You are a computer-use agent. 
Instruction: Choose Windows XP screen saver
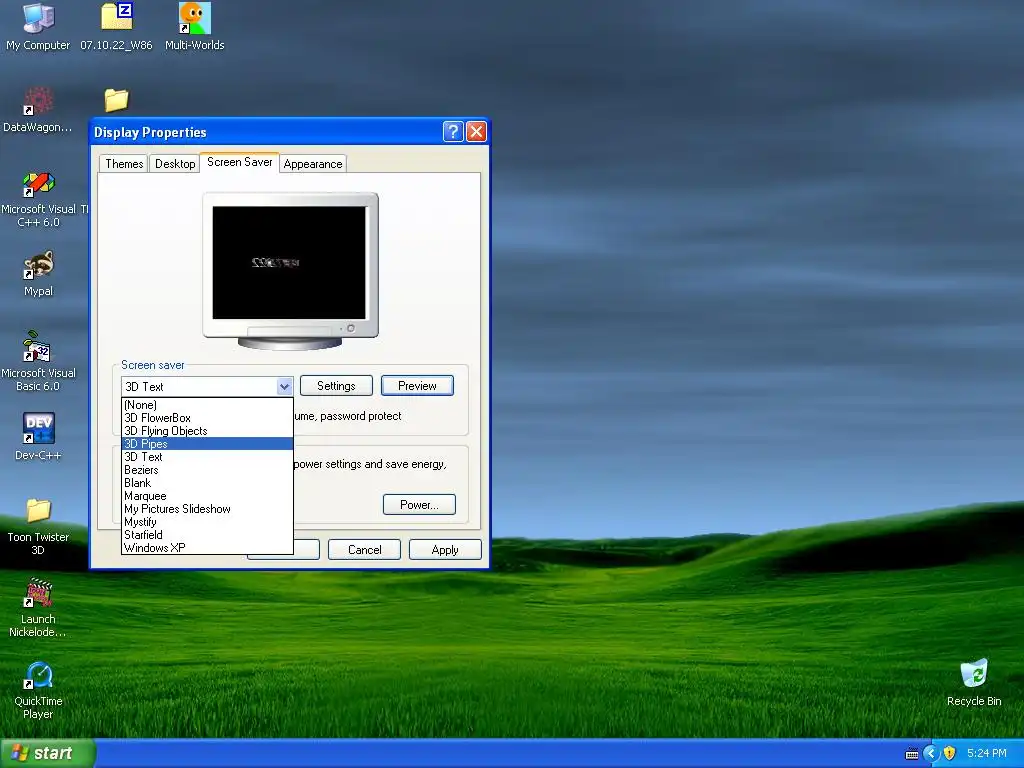207,548
